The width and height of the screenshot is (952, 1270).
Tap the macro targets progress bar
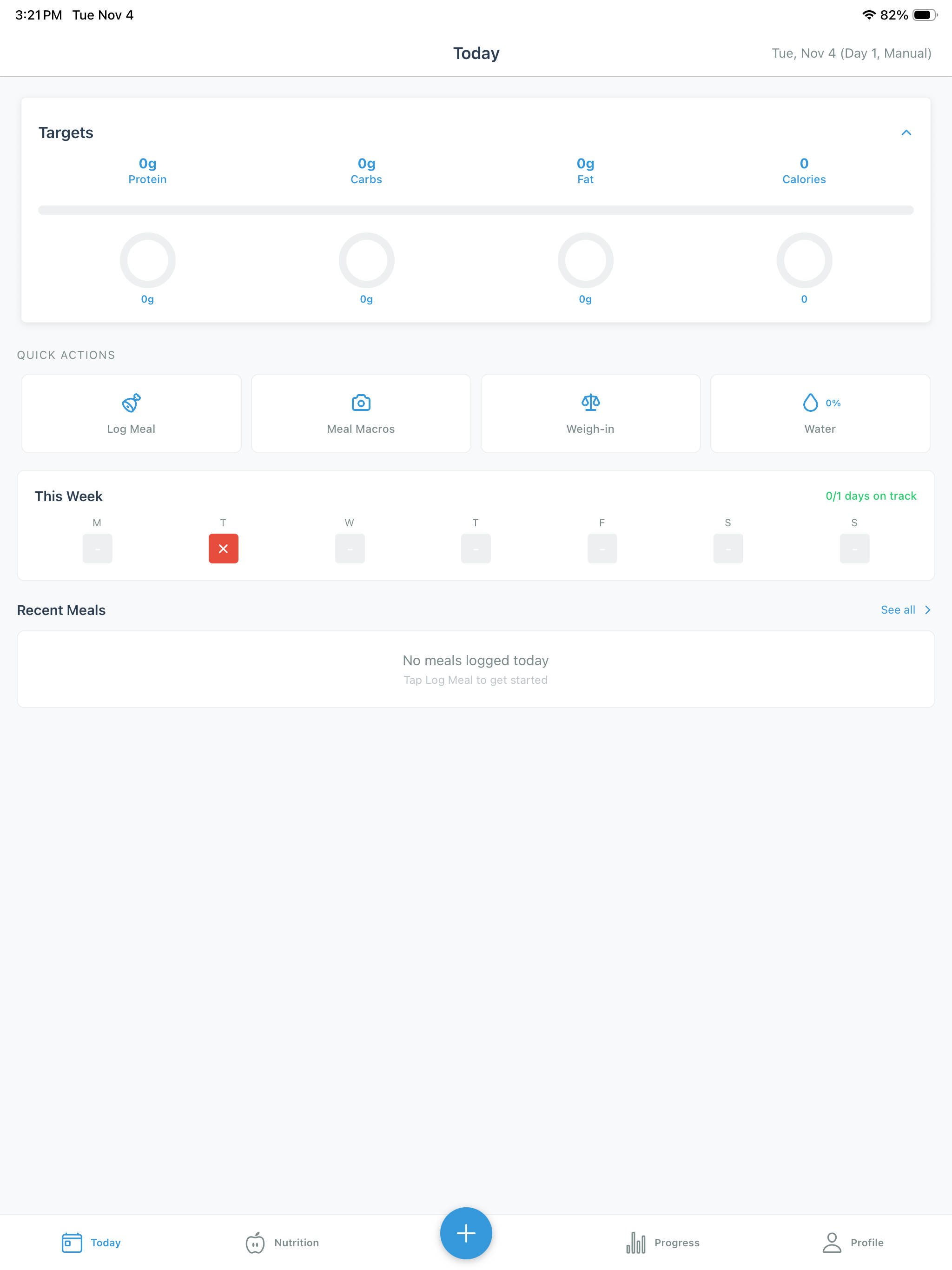pos(476,210)
